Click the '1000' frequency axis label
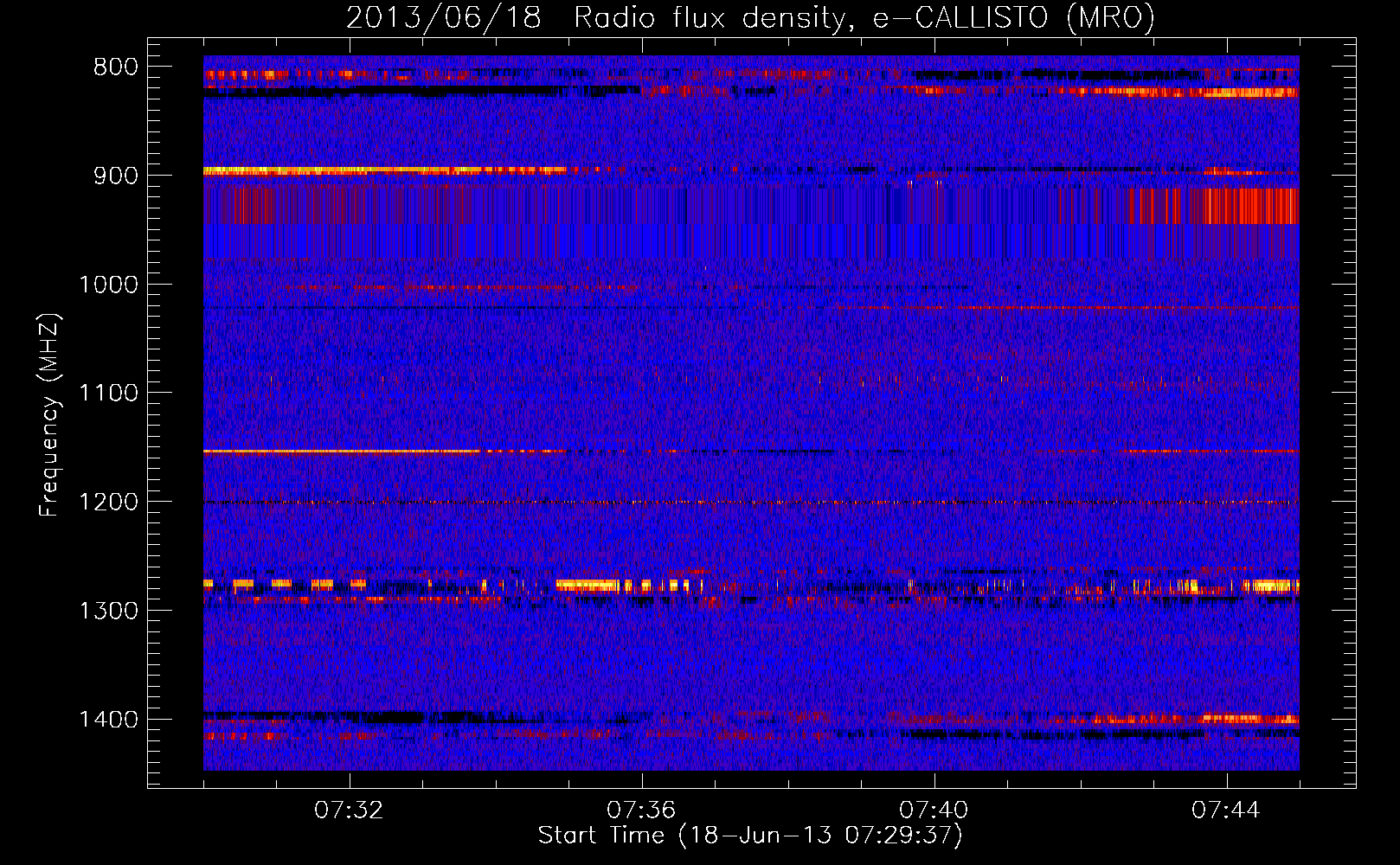This screenshot has width=1400, height=865. [x=108, y=285]
